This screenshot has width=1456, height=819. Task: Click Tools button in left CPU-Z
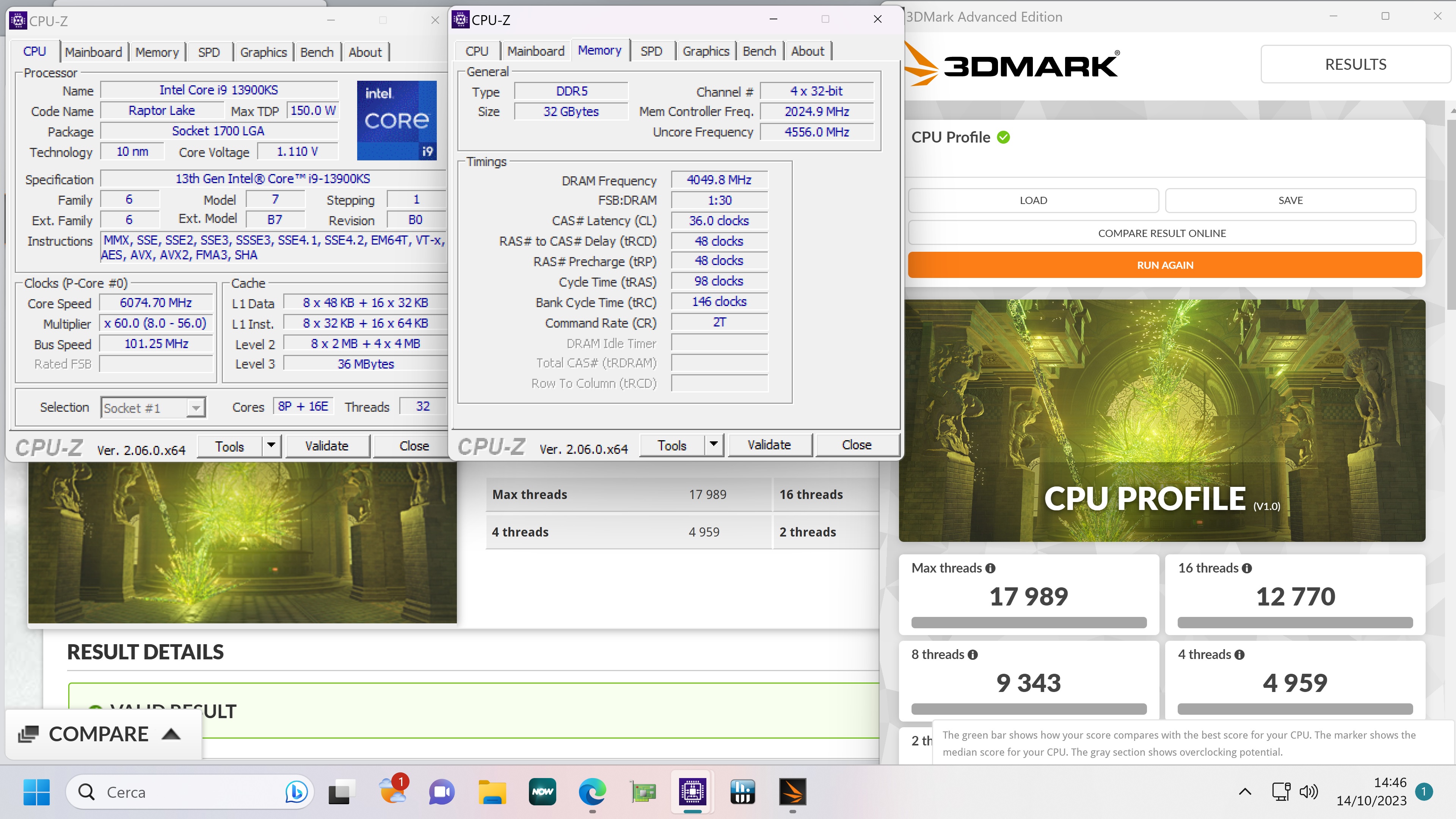[x=230, y=446]
